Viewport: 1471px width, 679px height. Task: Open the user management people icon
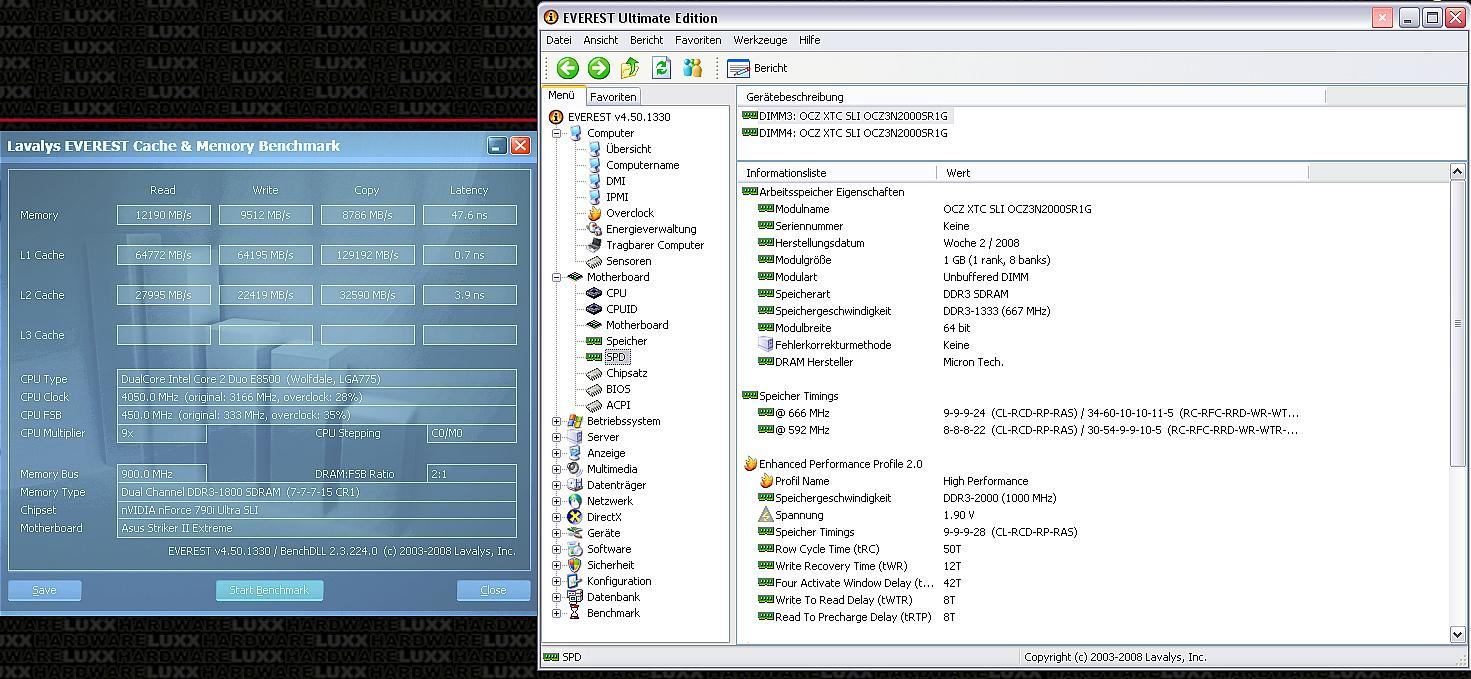click(692, 68)
